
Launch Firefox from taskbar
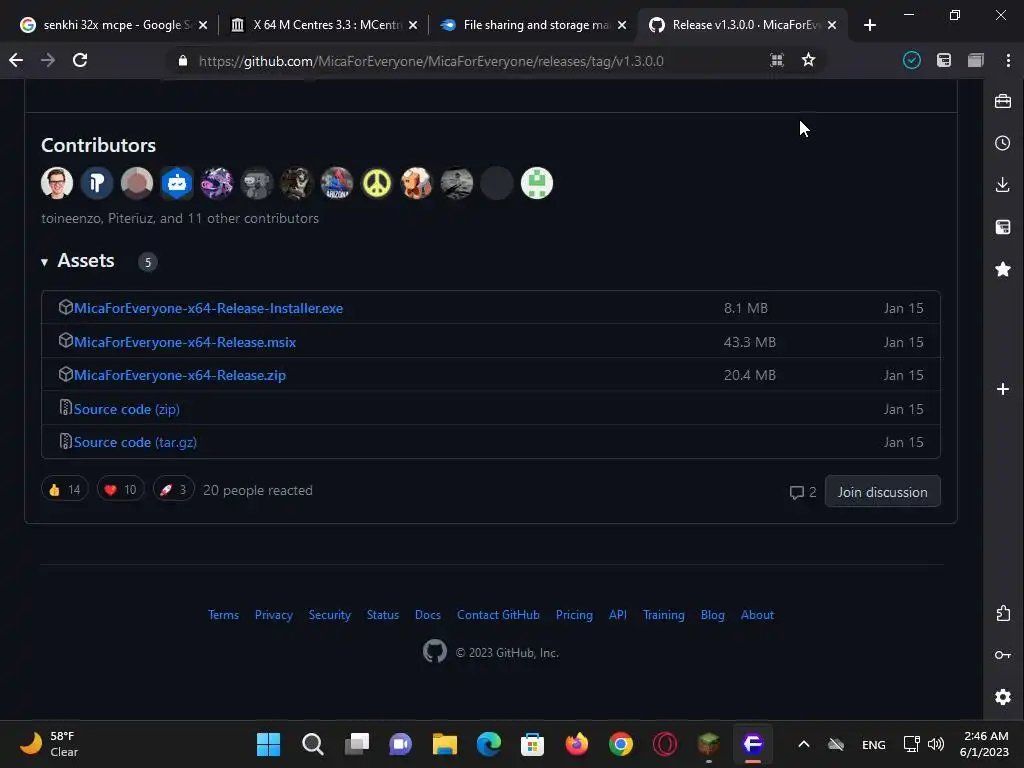pyautogui.click(x=577, y=744)
